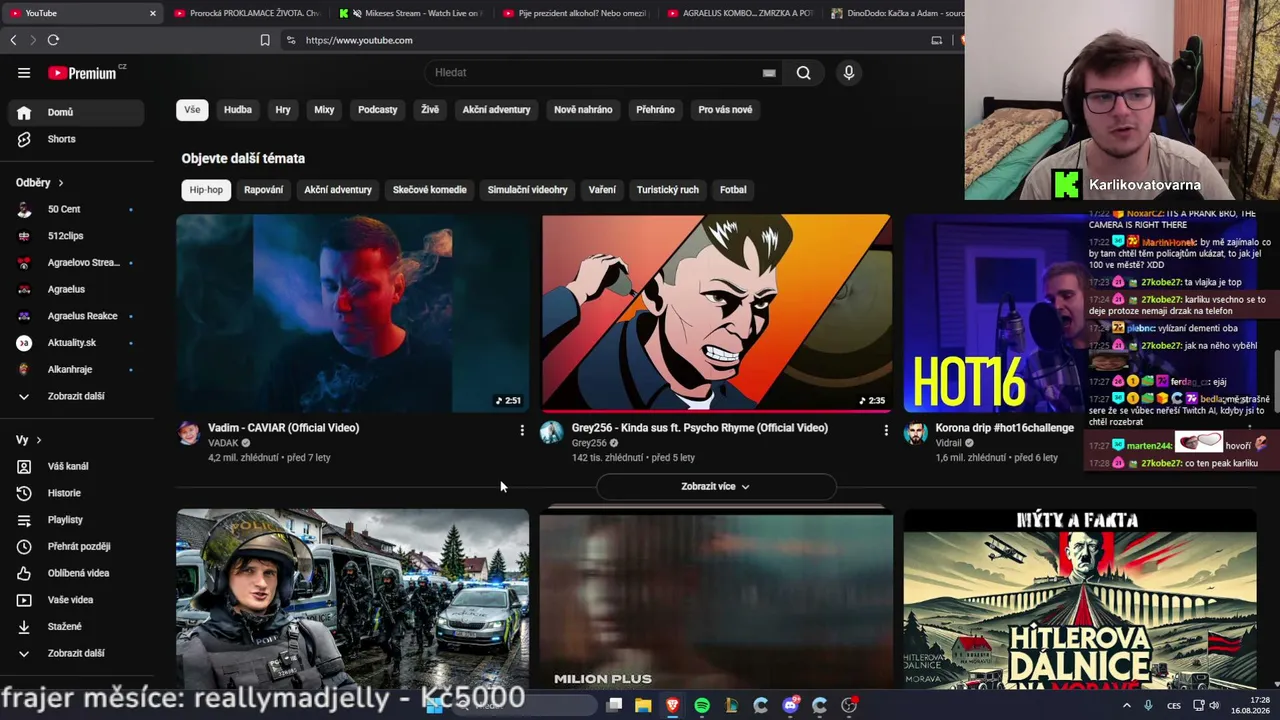Screen dimensions: 1280x720
Task: Open Alkanhraje subscription channel
Action: 76,369
